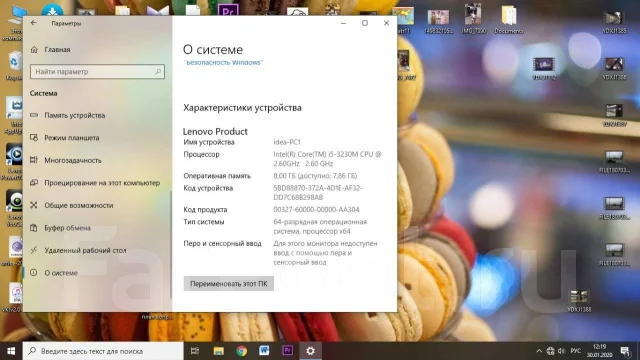Click the Память устройства storage icon
The height and width of the screenshot is (360, 640).
34,115
